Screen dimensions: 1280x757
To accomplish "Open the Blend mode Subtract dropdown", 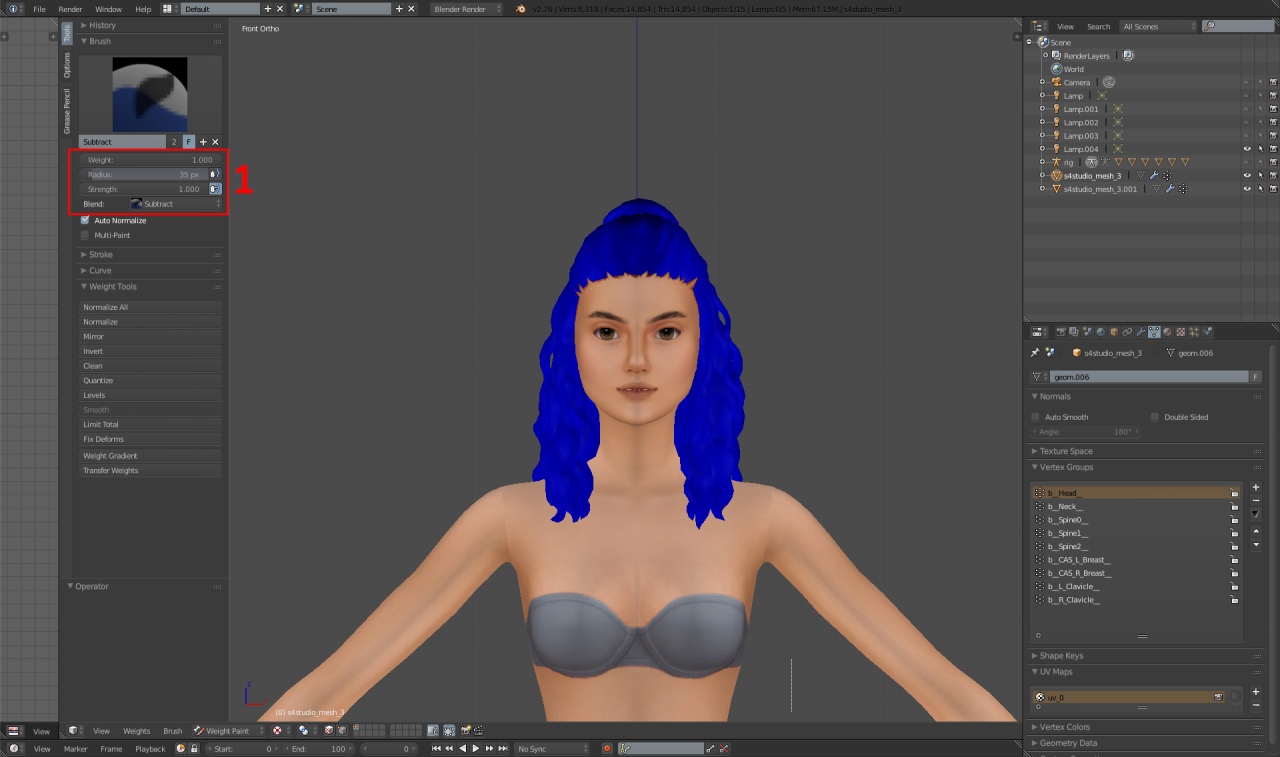I will pyautogui.click(x=176, y=203).
